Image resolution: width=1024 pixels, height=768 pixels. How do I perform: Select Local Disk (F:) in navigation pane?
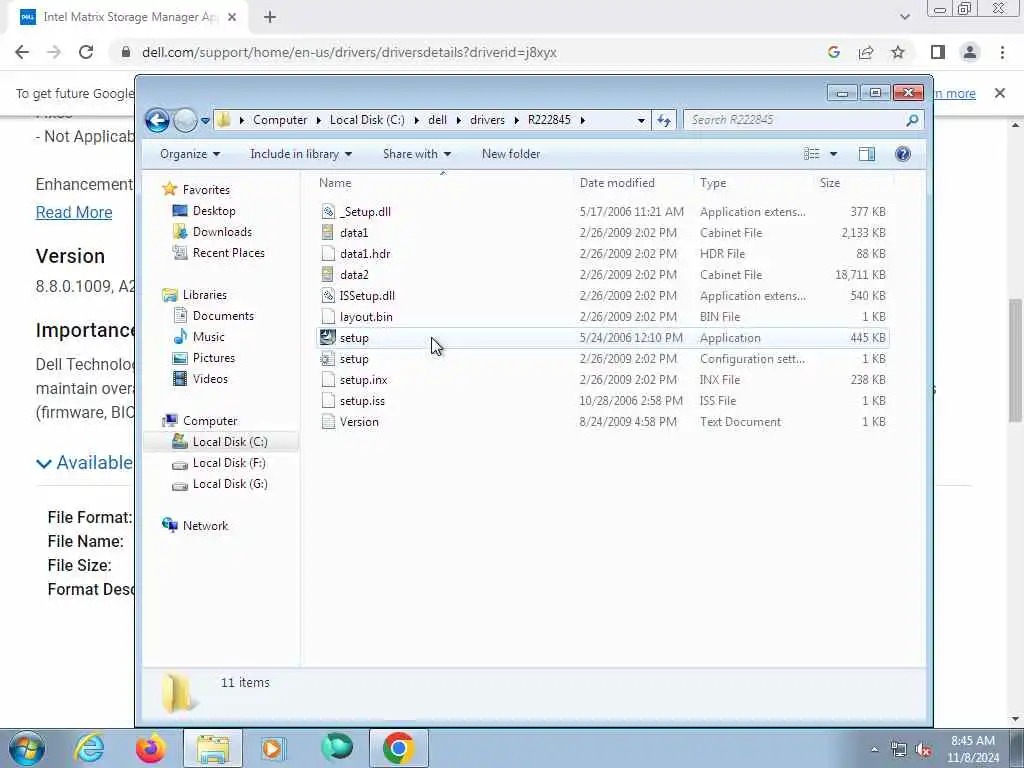click(x=229, y=463)
